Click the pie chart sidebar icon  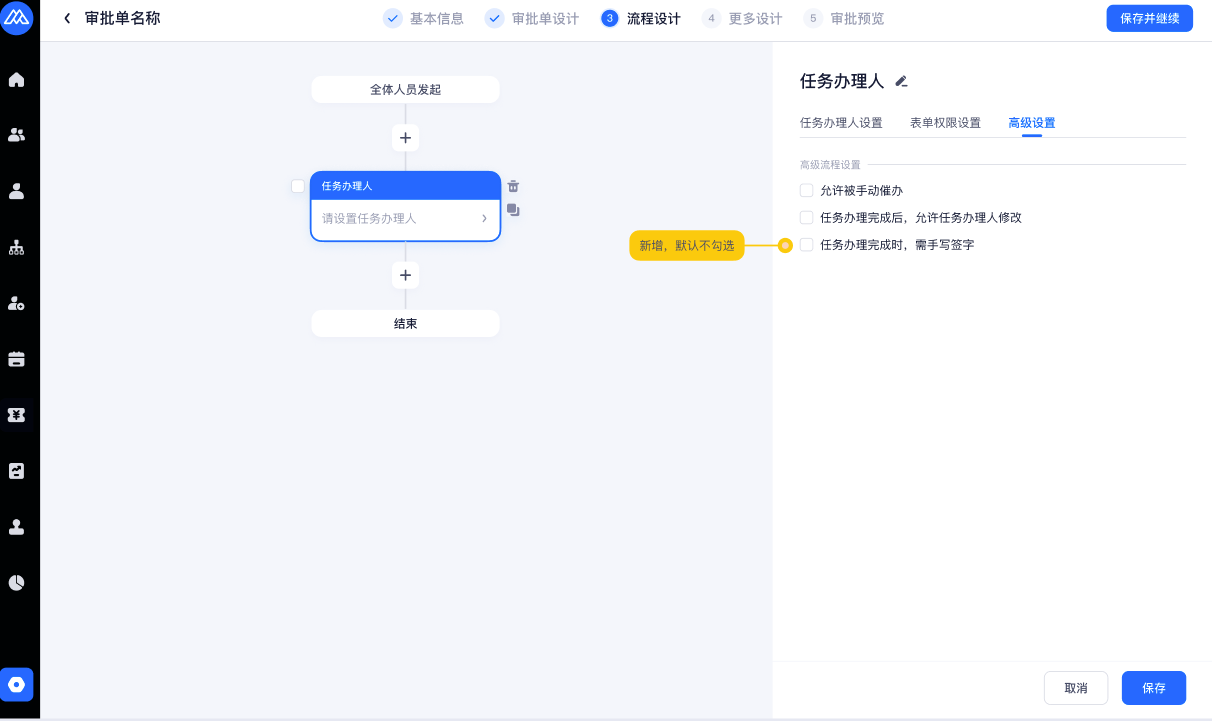point(17,582)
